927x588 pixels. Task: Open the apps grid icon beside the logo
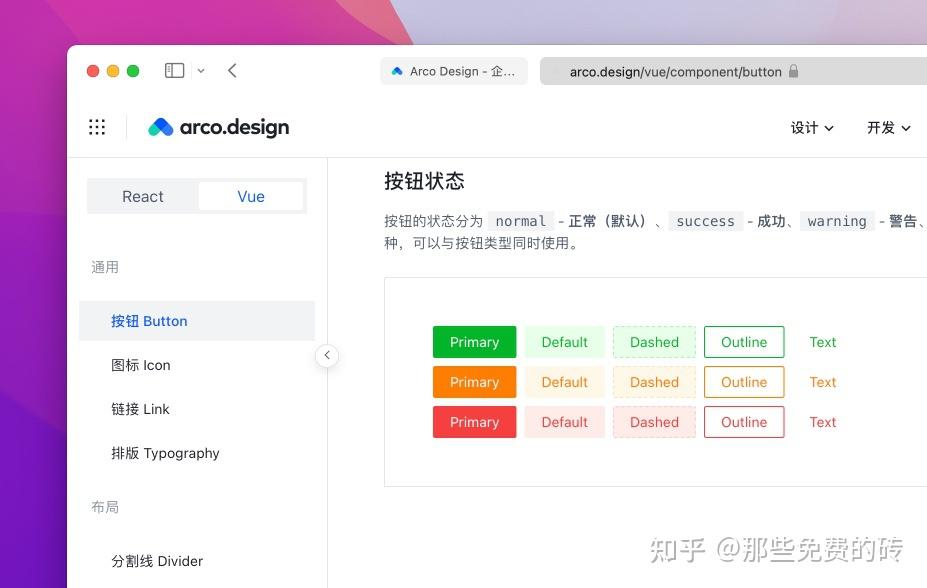coord(97,127)
